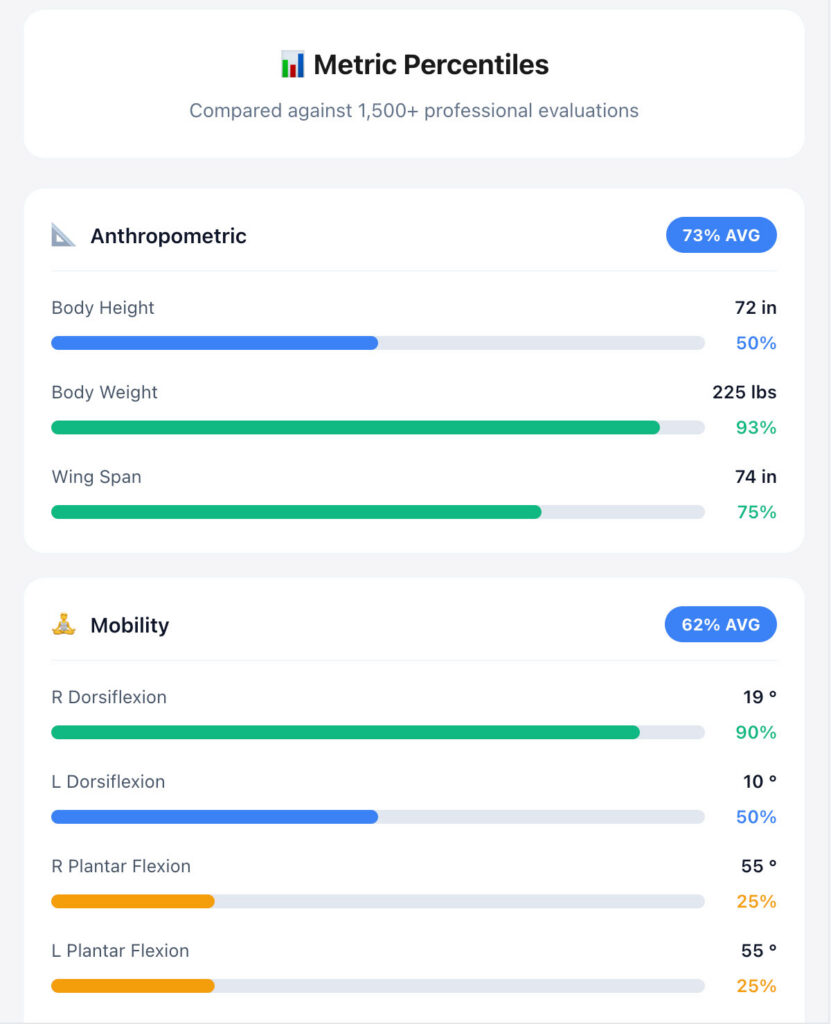
Task: Click the R Dorsiflexion progress bar
Action: click(x=378, y=732)
